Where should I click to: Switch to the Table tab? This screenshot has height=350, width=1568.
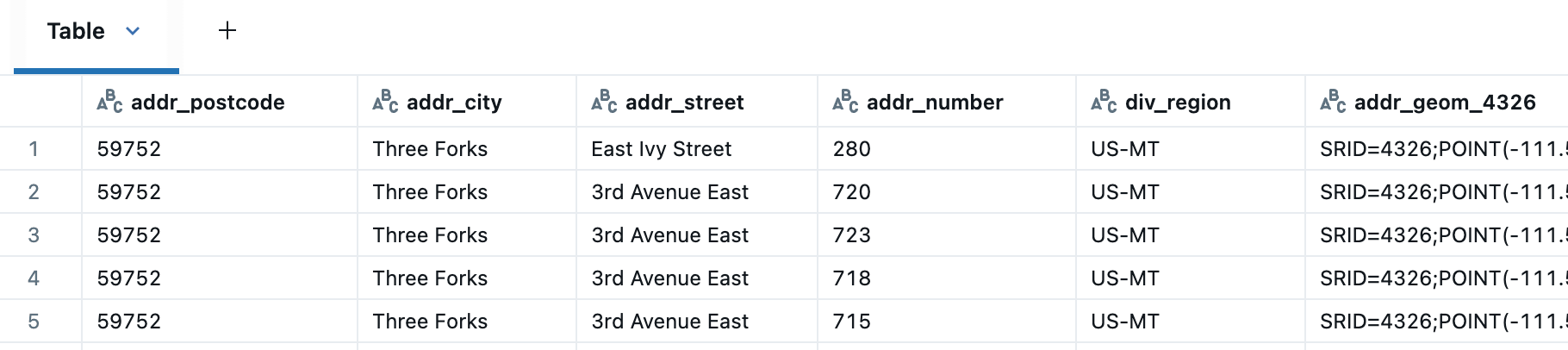76,31
